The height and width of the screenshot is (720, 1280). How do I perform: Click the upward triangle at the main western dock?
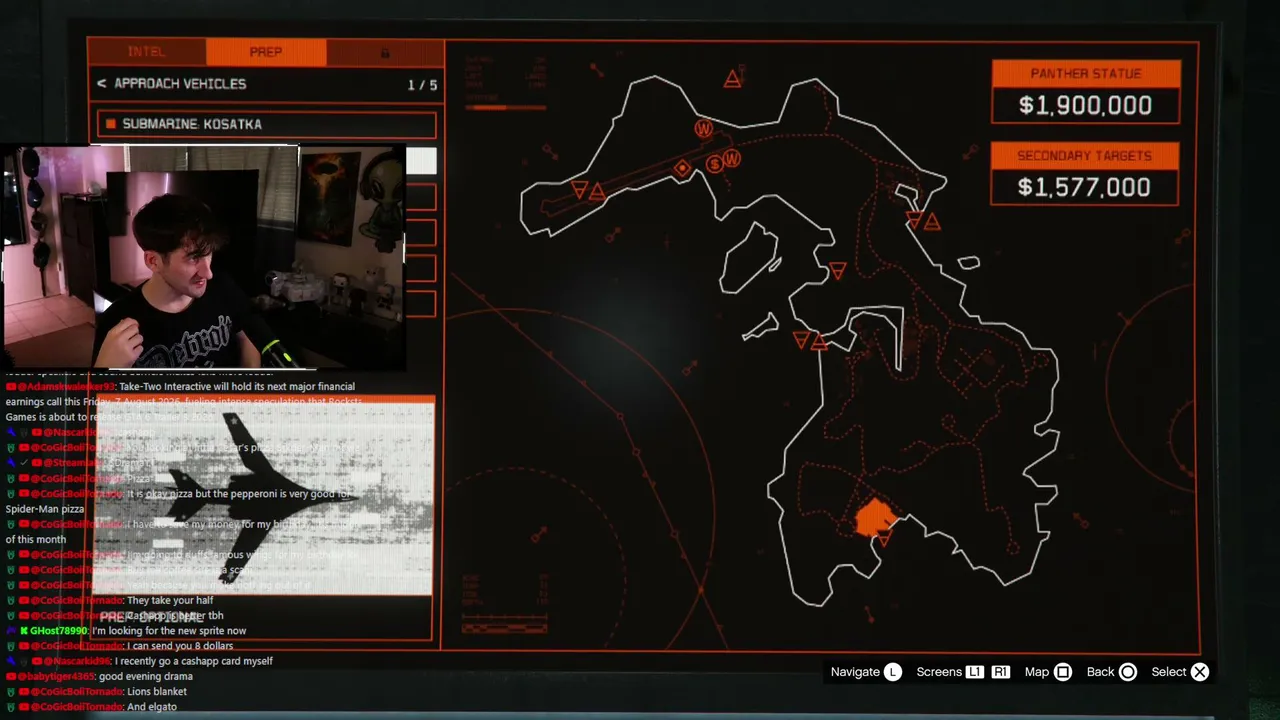(819, 342)
